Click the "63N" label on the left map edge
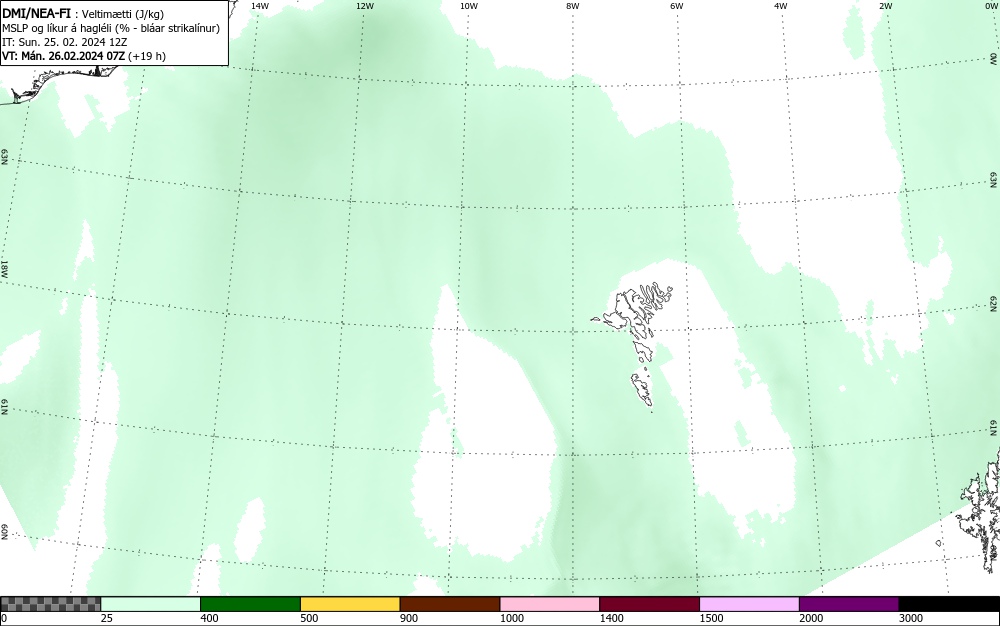This screenshot has width=1000, height=626. click(4, 157)
